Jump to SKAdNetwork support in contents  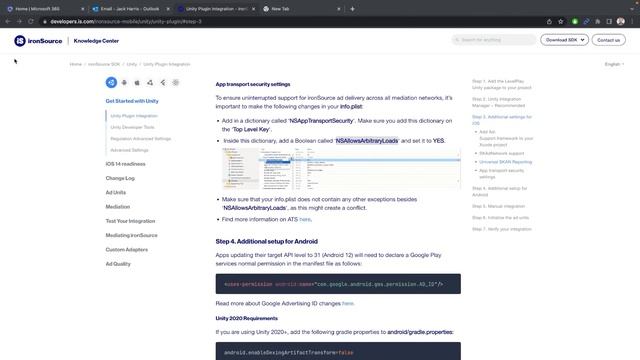[x=502, y=153]
